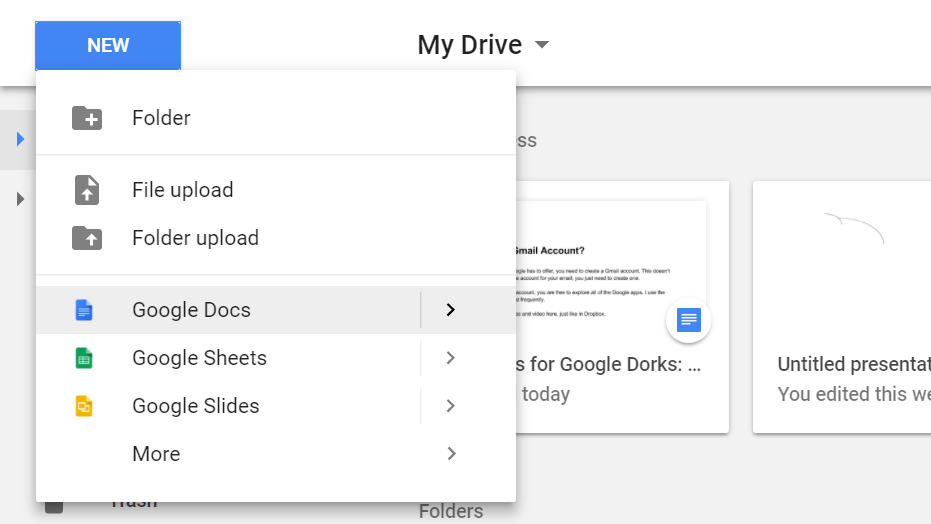Expand the Google Sheets submenu arrow
The image size is (931, 524).
[x=451, y=358]
